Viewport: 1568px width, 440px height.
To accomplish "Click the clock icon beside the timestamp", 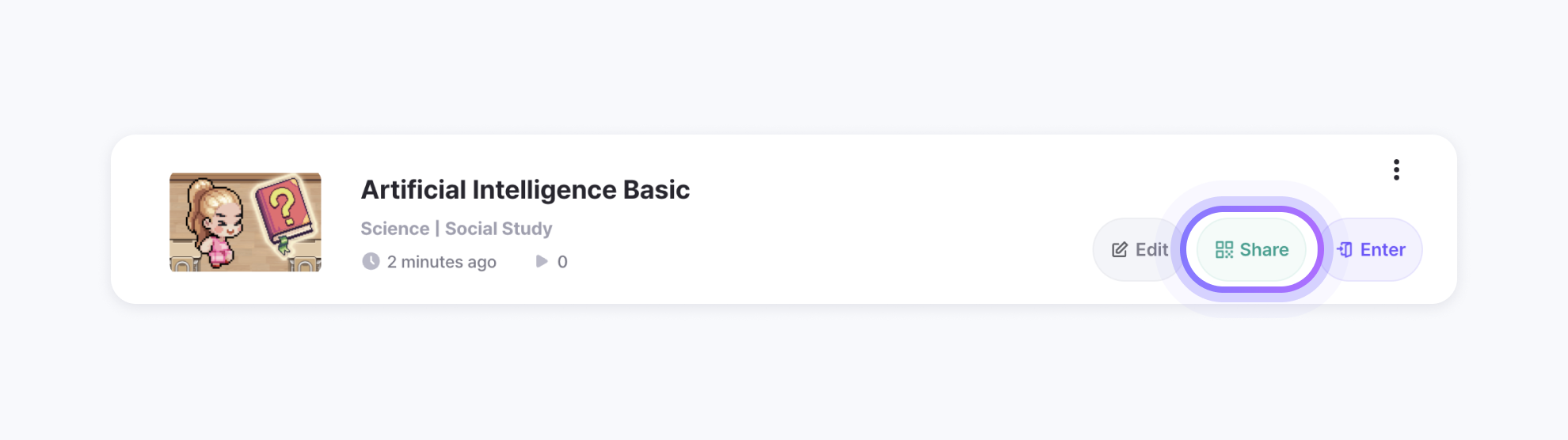I will tap(371, 261).
